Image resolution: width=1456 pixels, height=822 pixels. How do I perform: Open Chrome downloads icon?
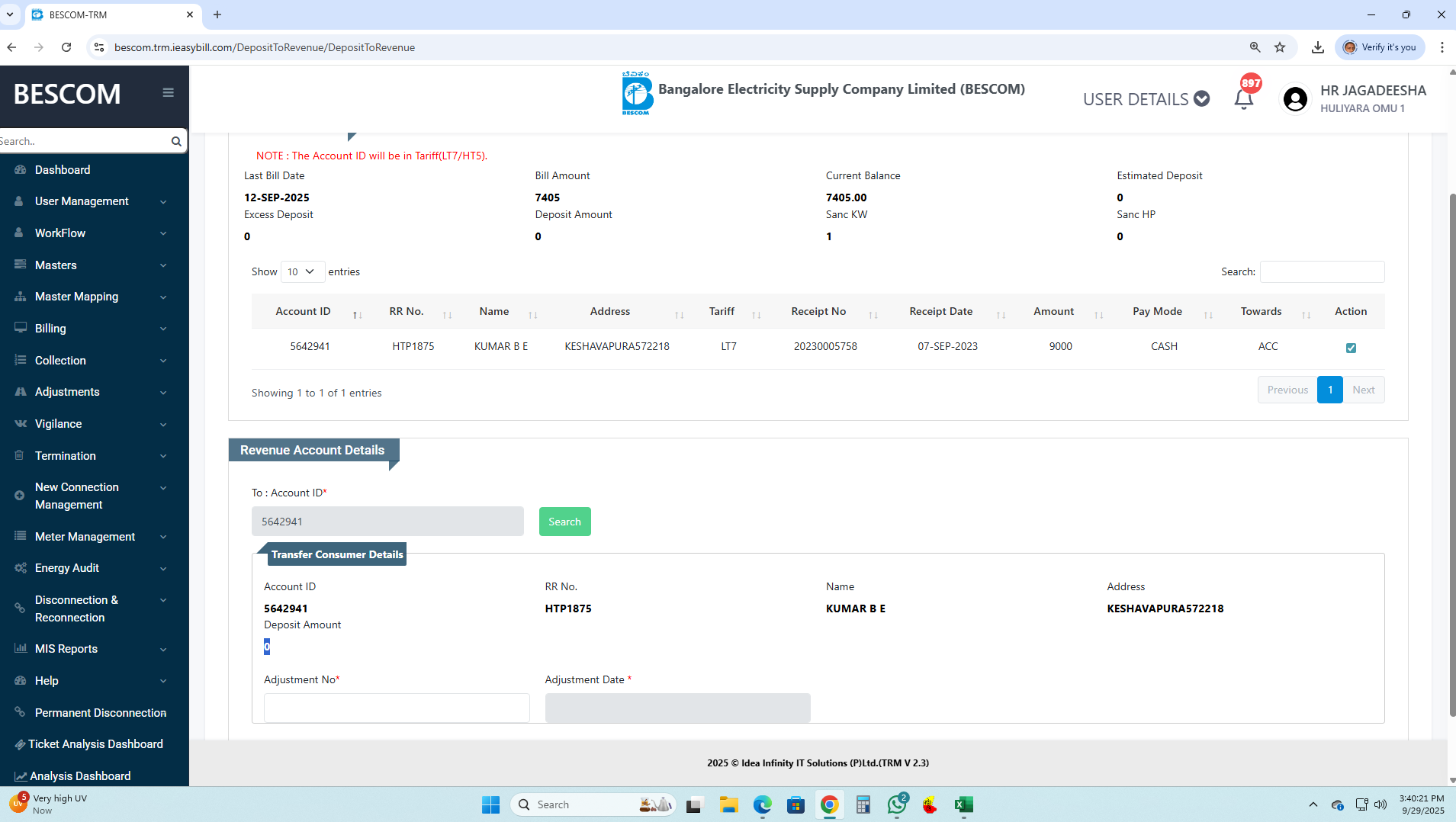pos(1317,47)
